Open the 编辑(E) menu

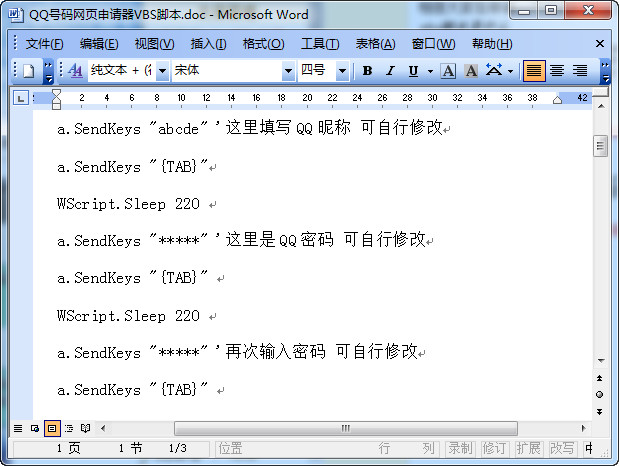99,44
